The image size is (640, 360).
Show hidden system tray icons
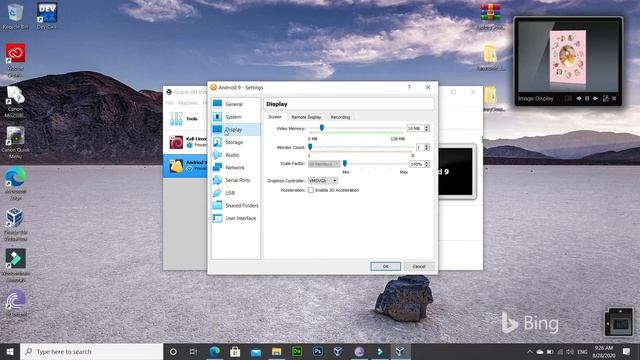(x=530, y=351)
